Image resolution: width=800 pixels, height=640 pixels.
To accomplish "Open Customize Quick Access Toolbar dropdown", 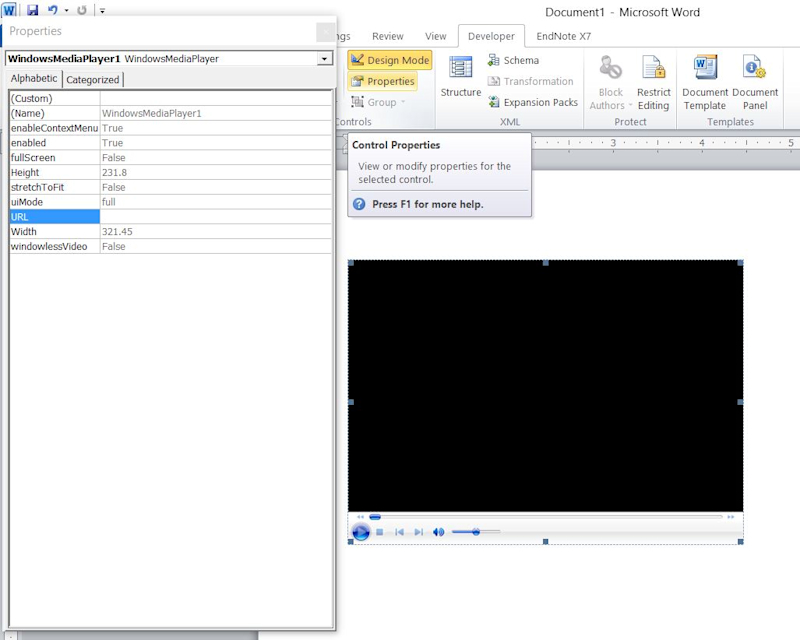I will point(102,10).
